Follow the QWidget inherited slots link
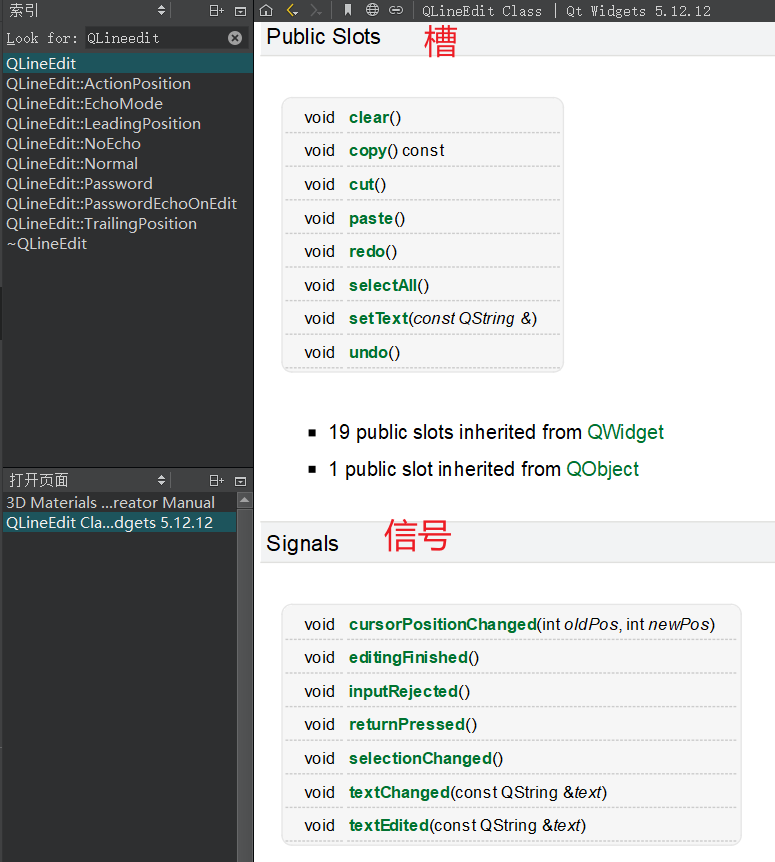This screenshot has width=775, height=862. 625,432
